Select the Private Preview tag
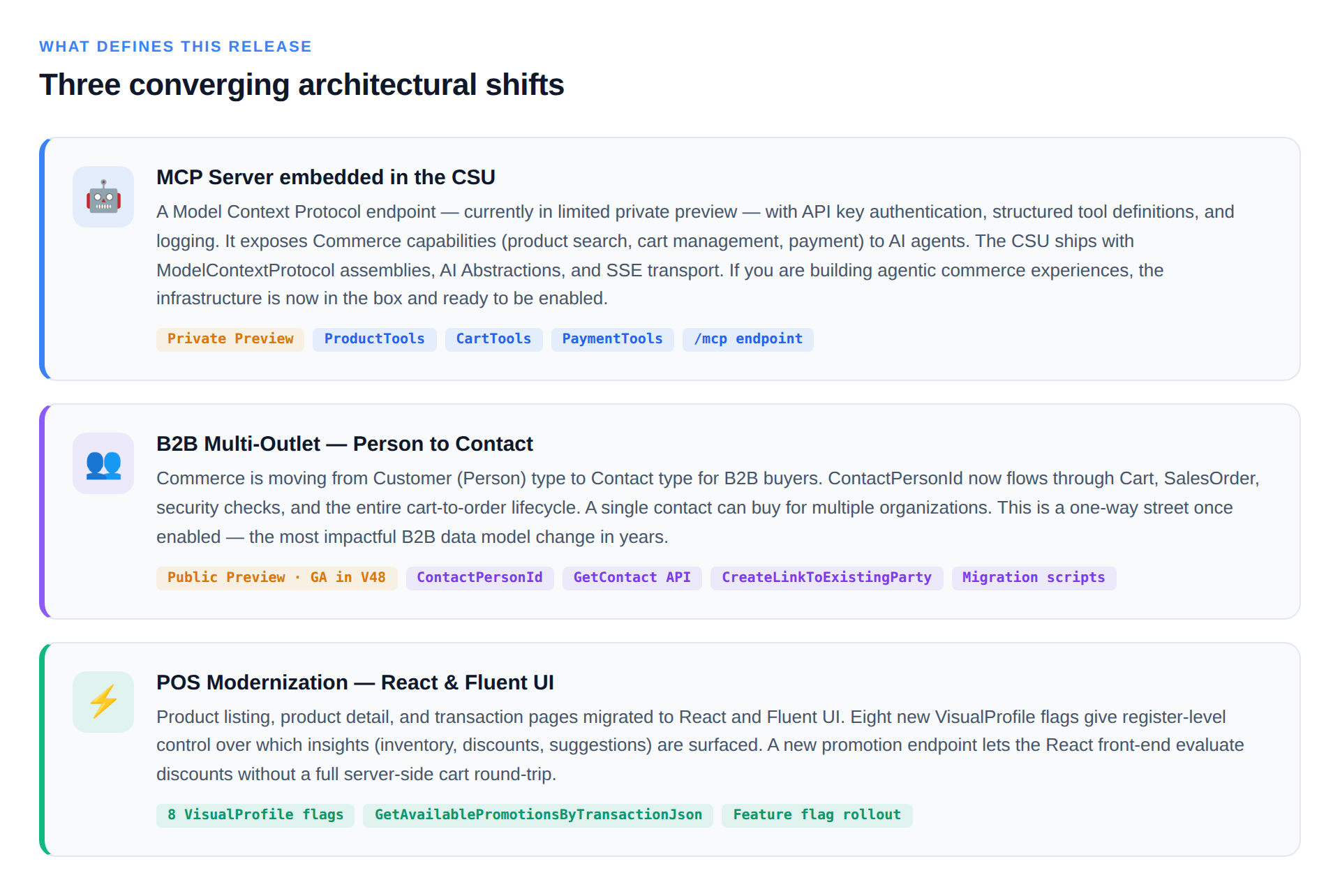Viewport: 1340px width, 896px height. pos(230,339)
